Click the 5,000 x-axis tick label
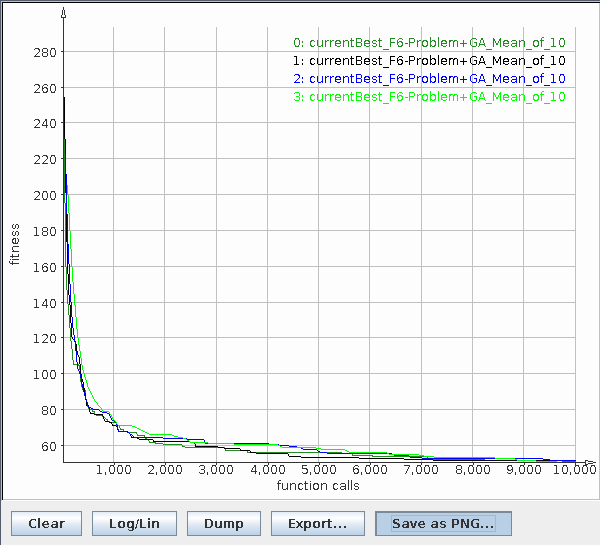This screenshot has height=545, width=600. point(318,470)
